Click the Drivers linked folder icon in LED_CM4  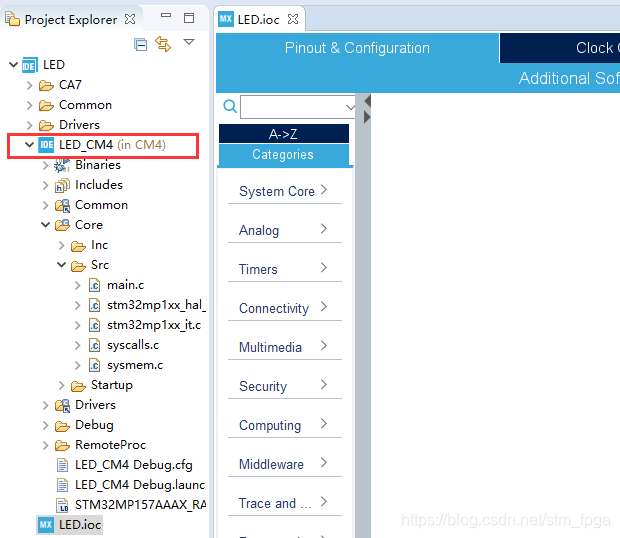pyautogui.click(x=62, y=405)
